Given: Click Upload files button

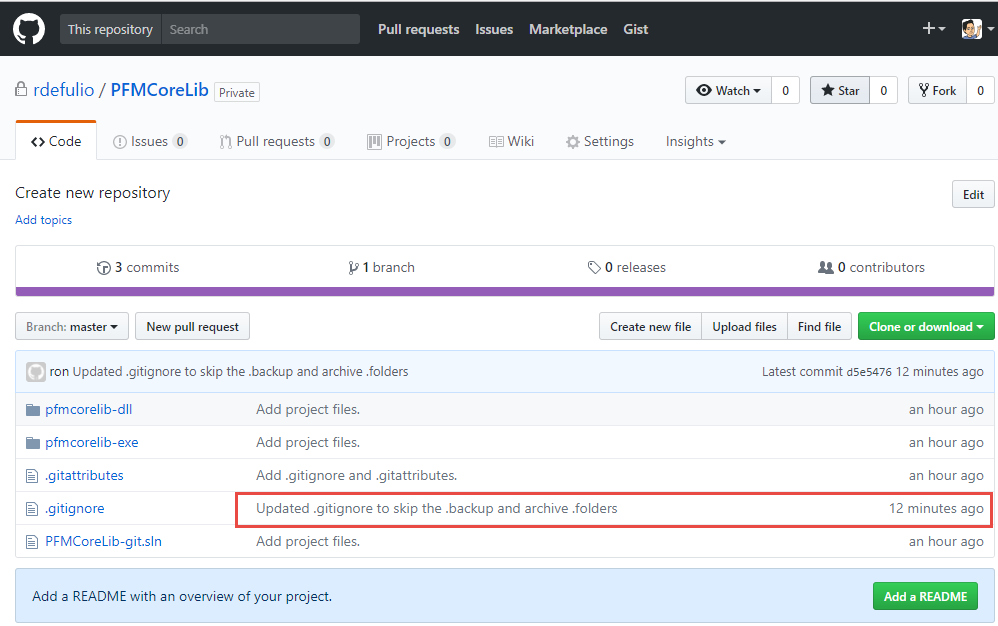Looking at the screenshot, I should 744,326.
